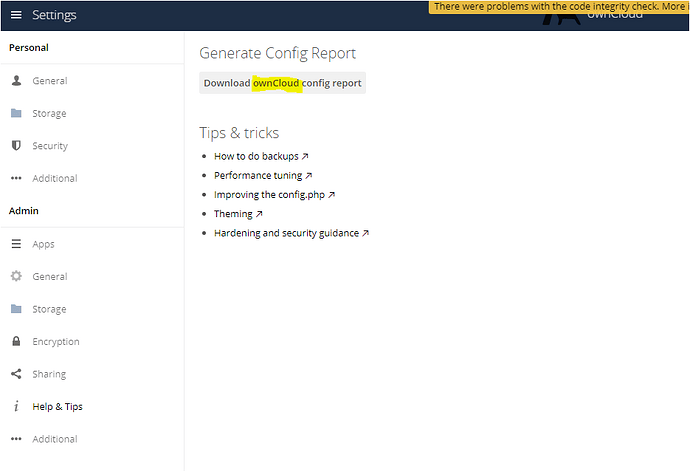Download ownCloud config report
The height and width of the screenshot is (471, 690).
[283, 83]
